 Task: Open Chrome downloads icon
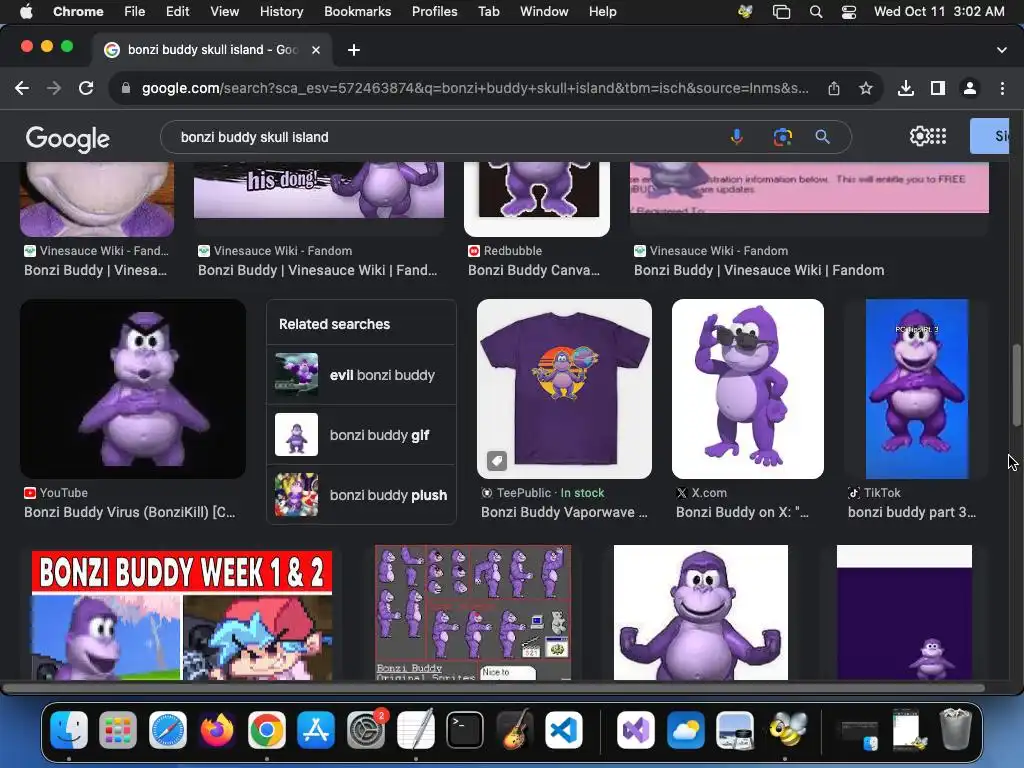[x=906, y=88]
